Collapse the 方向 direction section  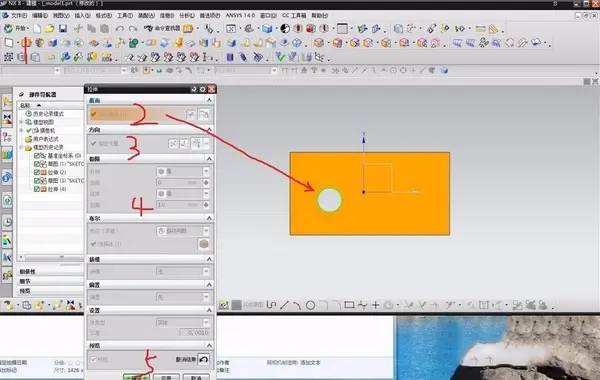pos(209,130)
